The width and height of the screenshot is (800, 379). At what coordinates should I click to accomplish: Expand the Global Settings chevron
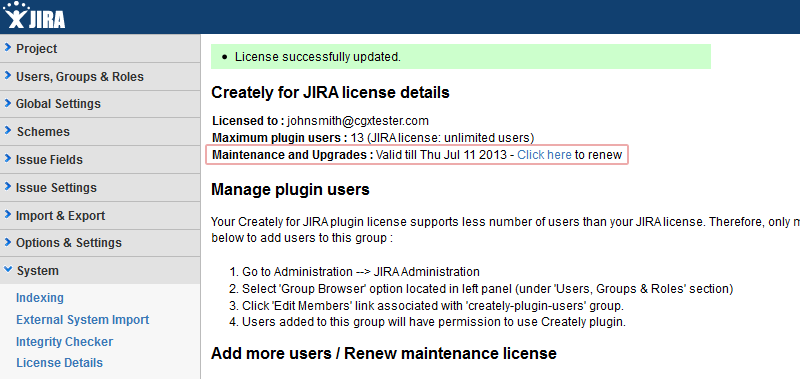8,103
